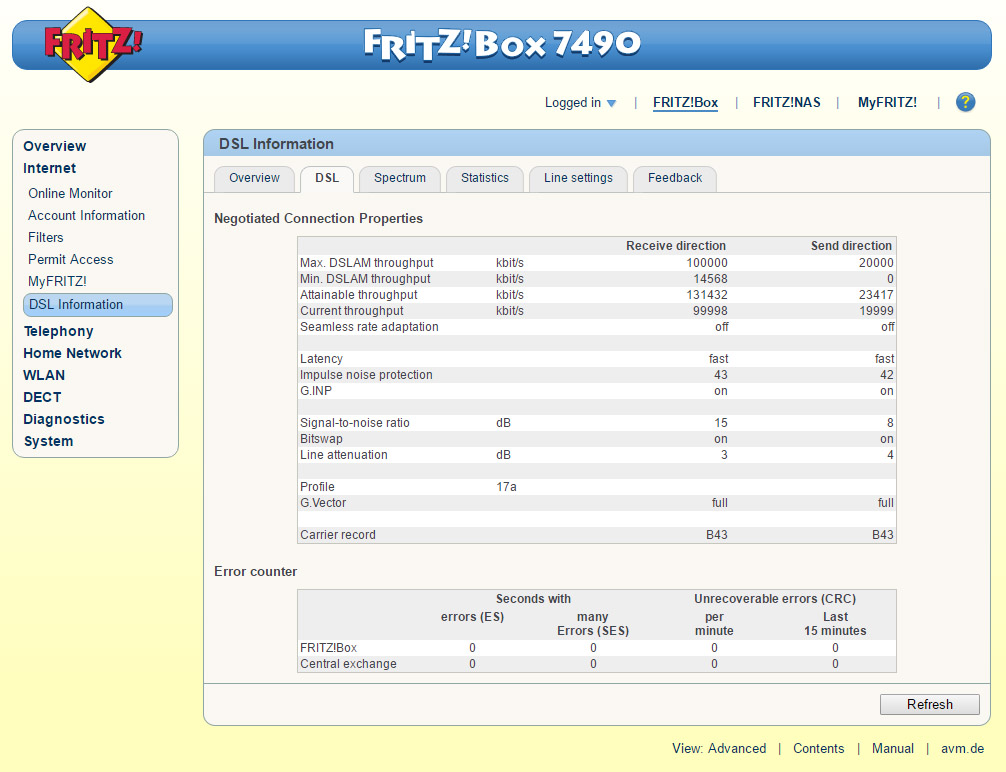This screenshot has width=1006, height=772.
Task: Open the Filters sidebar entry
Action: pyautogui.click(x=46, y=237)
